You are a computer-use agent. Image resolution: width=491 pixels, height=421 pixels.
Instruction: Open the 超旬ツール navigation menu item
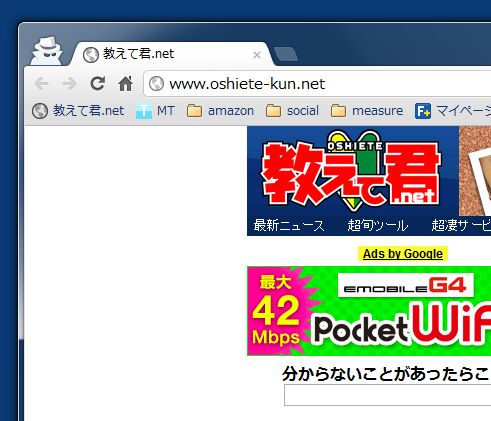378,226
